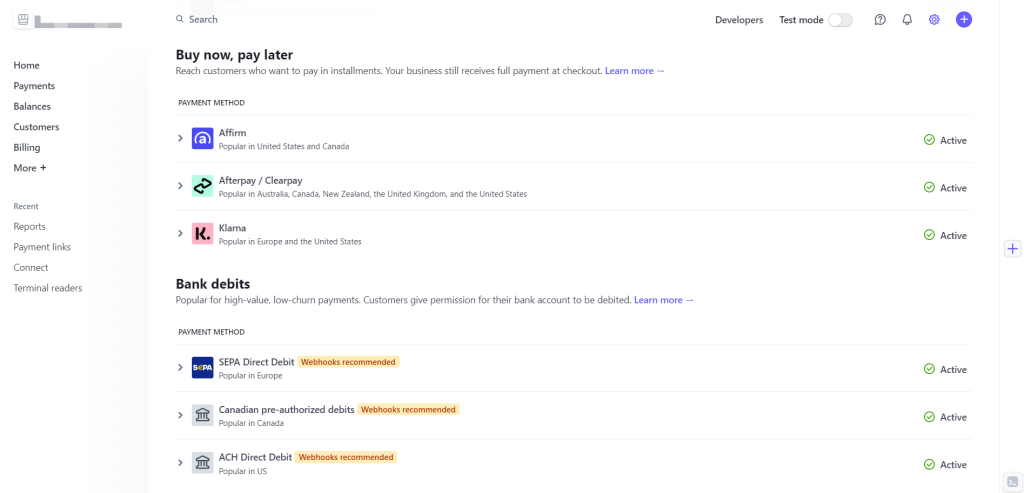Click the search magnifier icon
The height and width of the screenshot is (493, 1024).
[180, 20]
